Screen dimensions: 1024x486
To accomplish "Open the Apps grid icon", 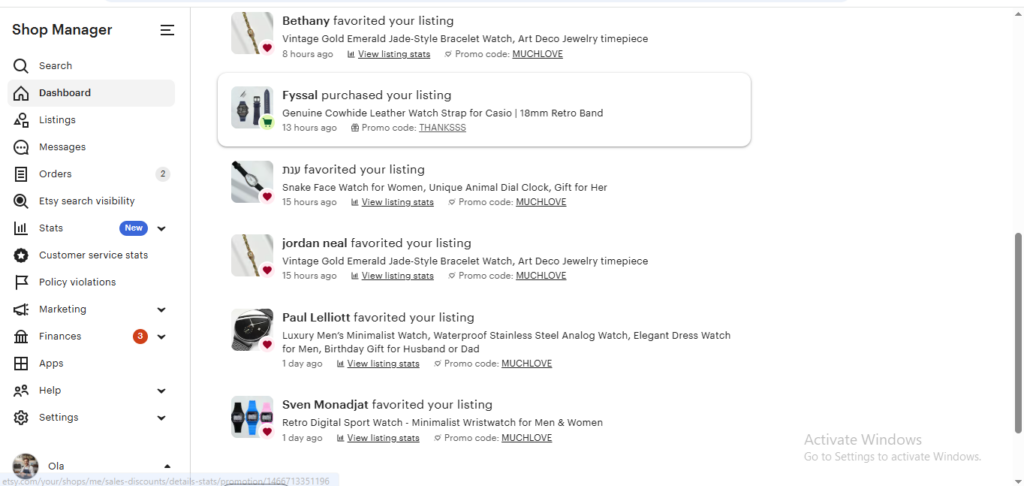I will pyautogui.click(x=21, y=363).
